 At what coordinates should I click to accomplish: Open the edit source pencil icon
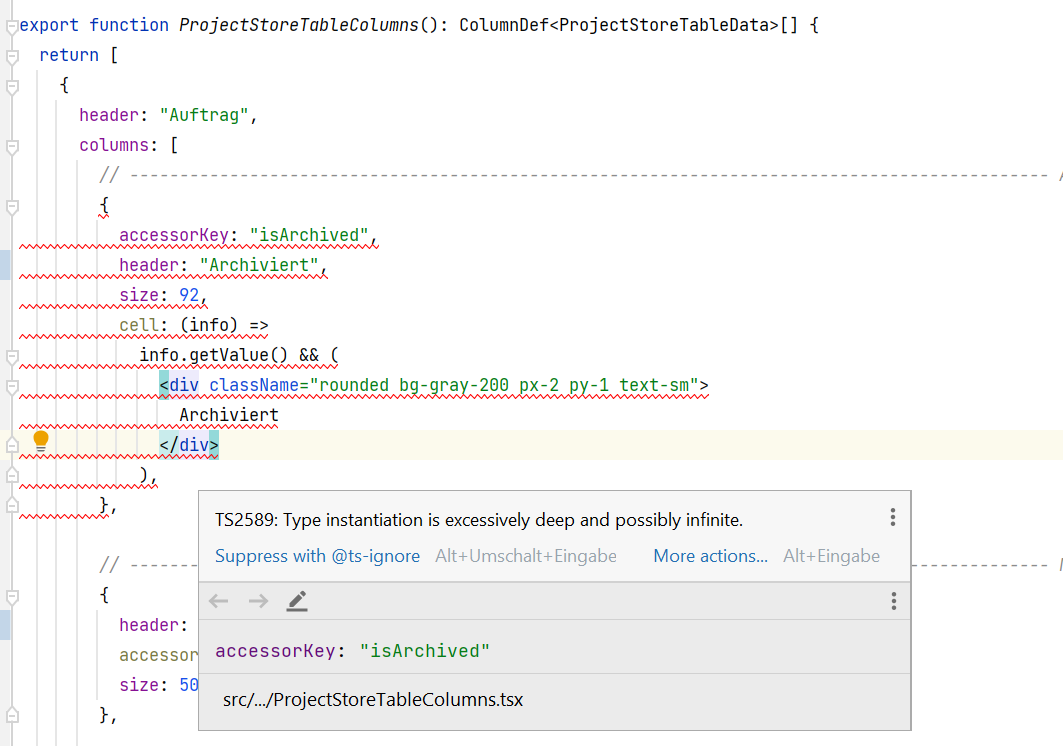[x=295, y=601]
